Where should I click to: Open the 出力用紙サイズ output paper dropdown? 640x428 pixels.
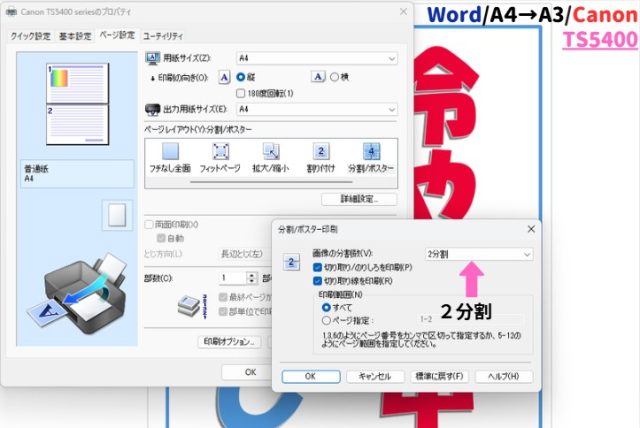[x=317, y=109]
